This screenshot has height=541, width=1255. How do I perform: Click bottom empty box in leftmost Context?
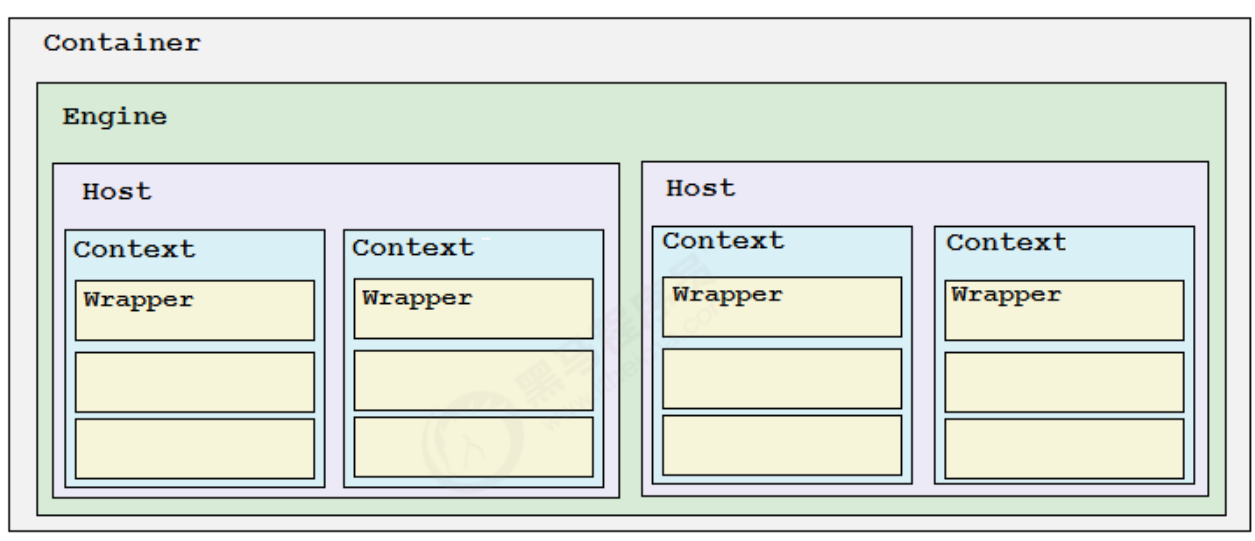(195, 448)
